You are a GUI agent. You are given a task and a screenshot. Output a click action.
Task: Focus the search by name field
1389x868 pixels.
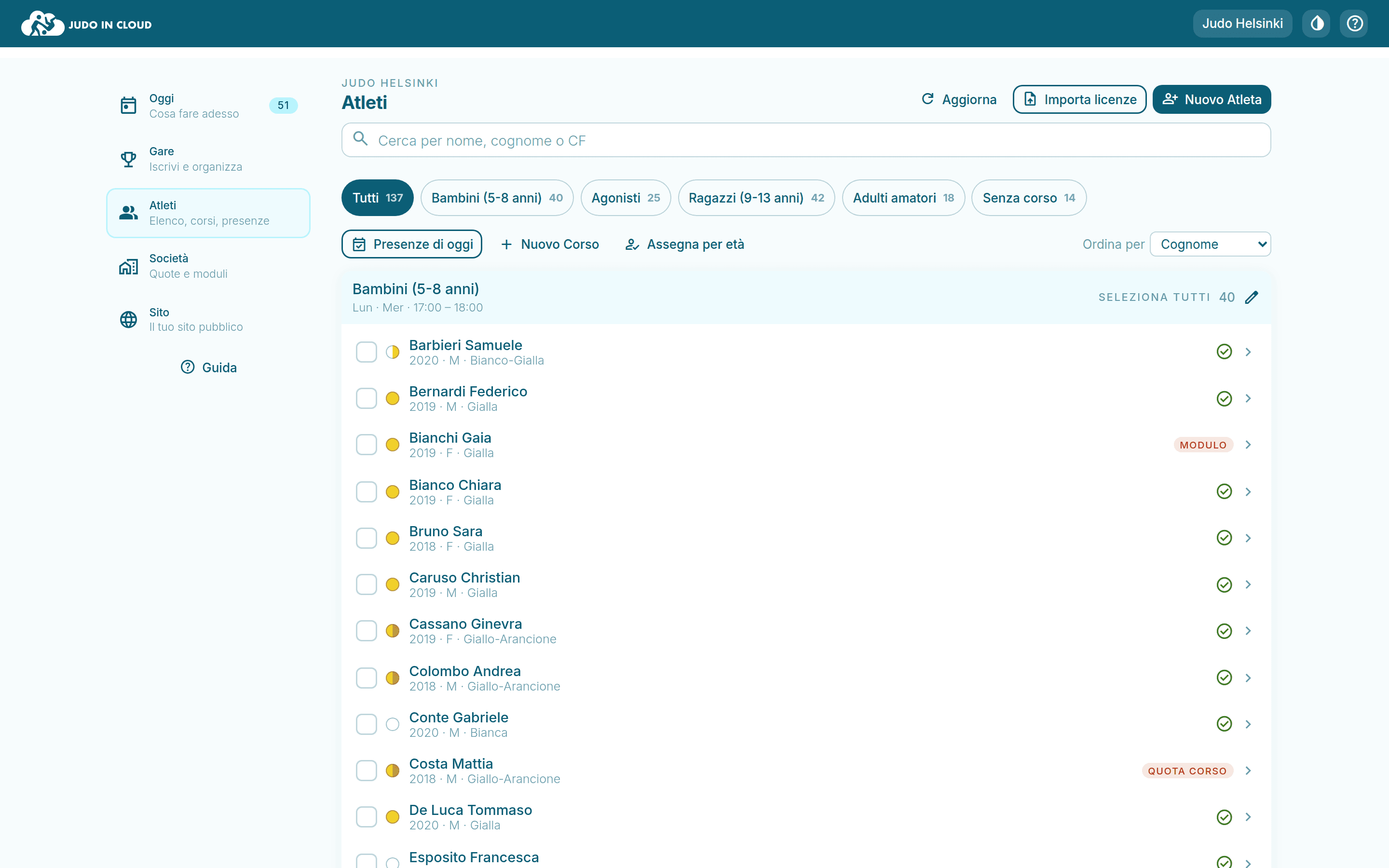point(806,140)
